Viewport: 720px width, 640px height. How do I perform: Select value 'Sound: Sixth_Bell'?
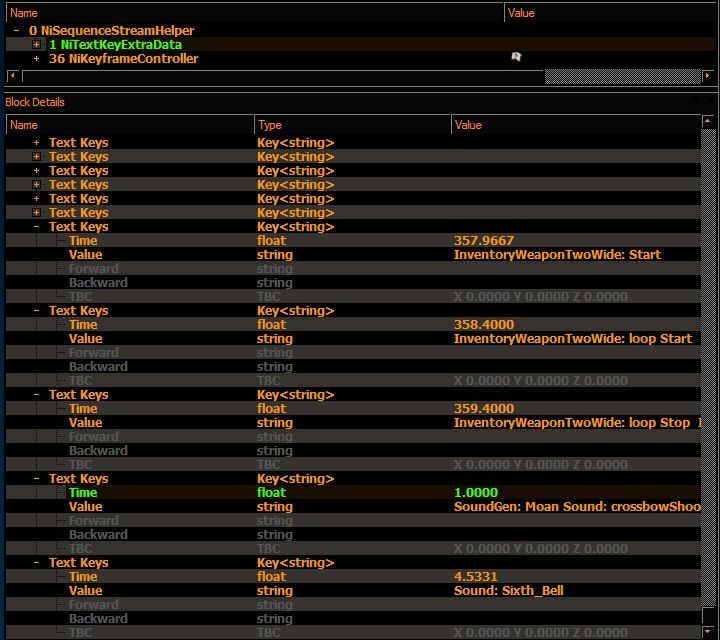(x=508, y=591)
